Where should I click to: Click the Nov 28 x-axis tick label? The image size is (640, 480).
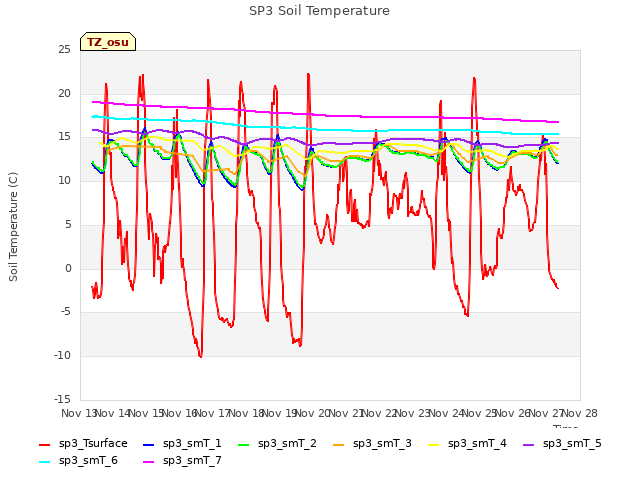[x=580, y=413]
